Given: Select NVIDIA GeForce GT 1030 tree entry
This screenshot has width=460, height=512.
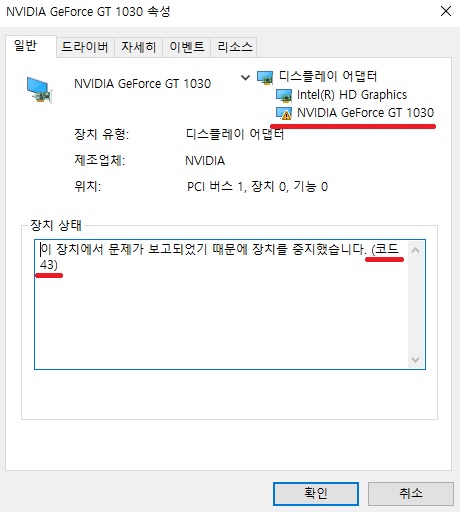Looking at the screenshot, I should pos(365,113).
